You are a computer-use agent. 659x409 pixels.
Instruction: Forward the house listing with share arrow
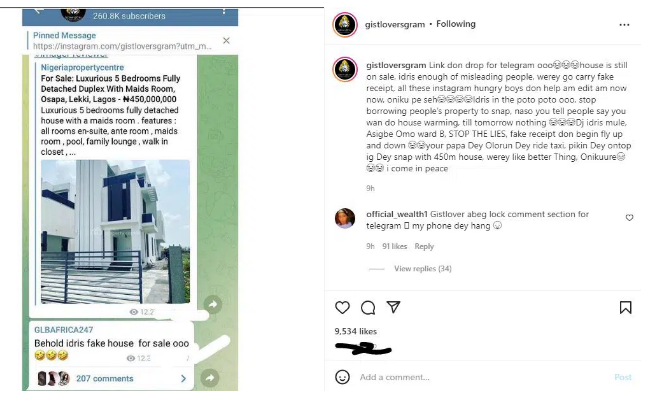(x=213, y=304)
